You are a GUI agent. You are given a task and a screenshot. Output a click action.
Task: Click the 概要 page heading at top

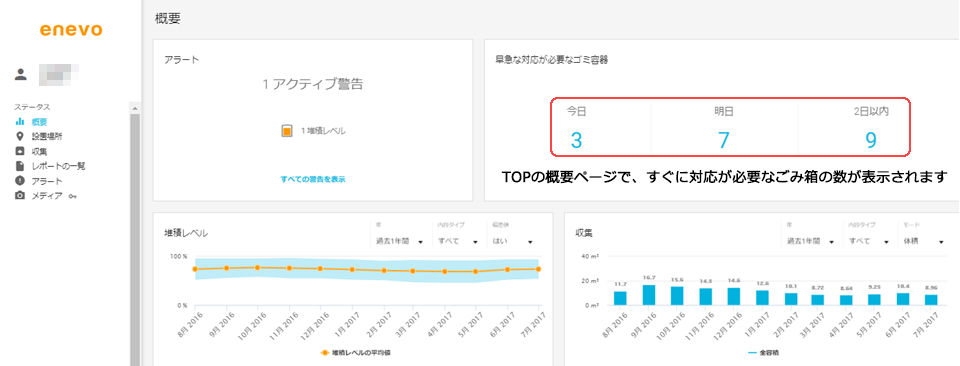168,19
